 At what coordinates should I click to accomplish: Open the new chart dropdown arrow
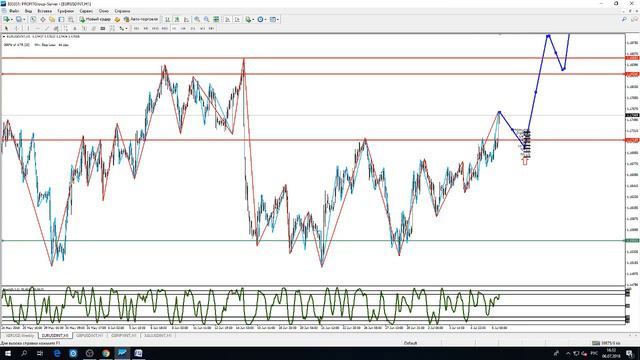point(11,19)
